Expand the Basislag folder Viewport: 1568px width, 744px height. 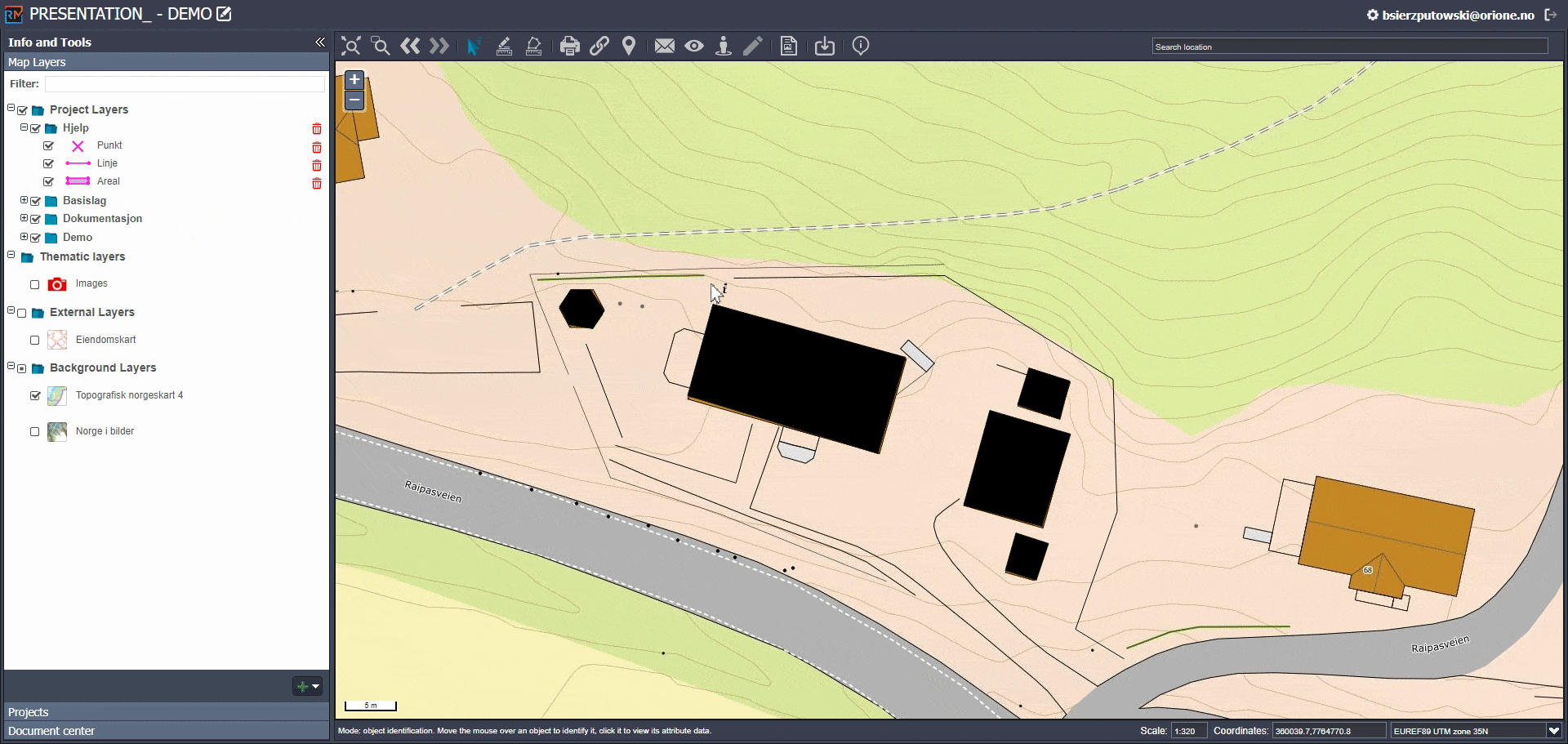[24, 199]
